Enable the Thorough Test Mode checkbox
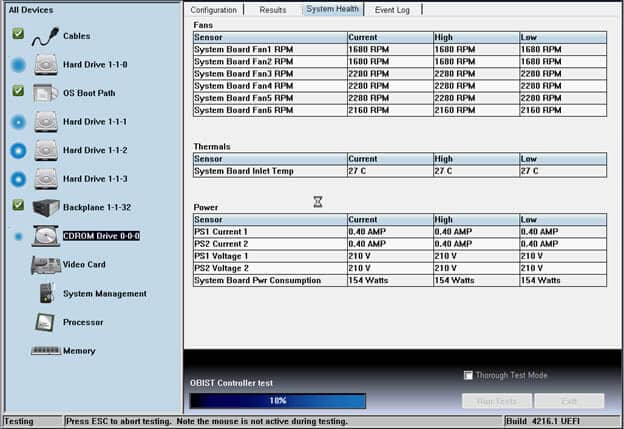Viewport: 624px width, 429px height. click(469, 376)
